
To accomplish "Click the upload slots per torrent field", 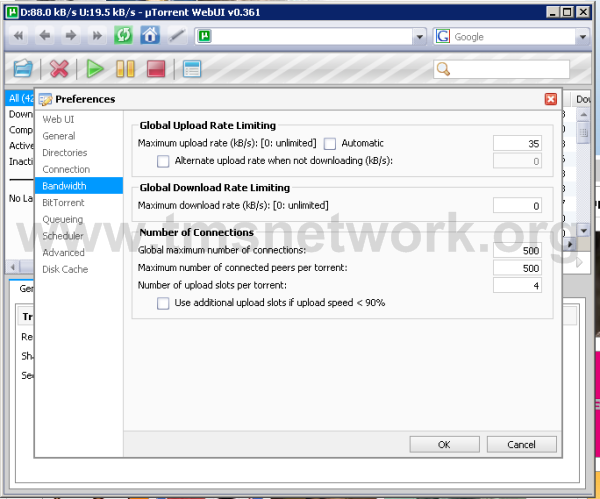I will click(x=517, y=285).
